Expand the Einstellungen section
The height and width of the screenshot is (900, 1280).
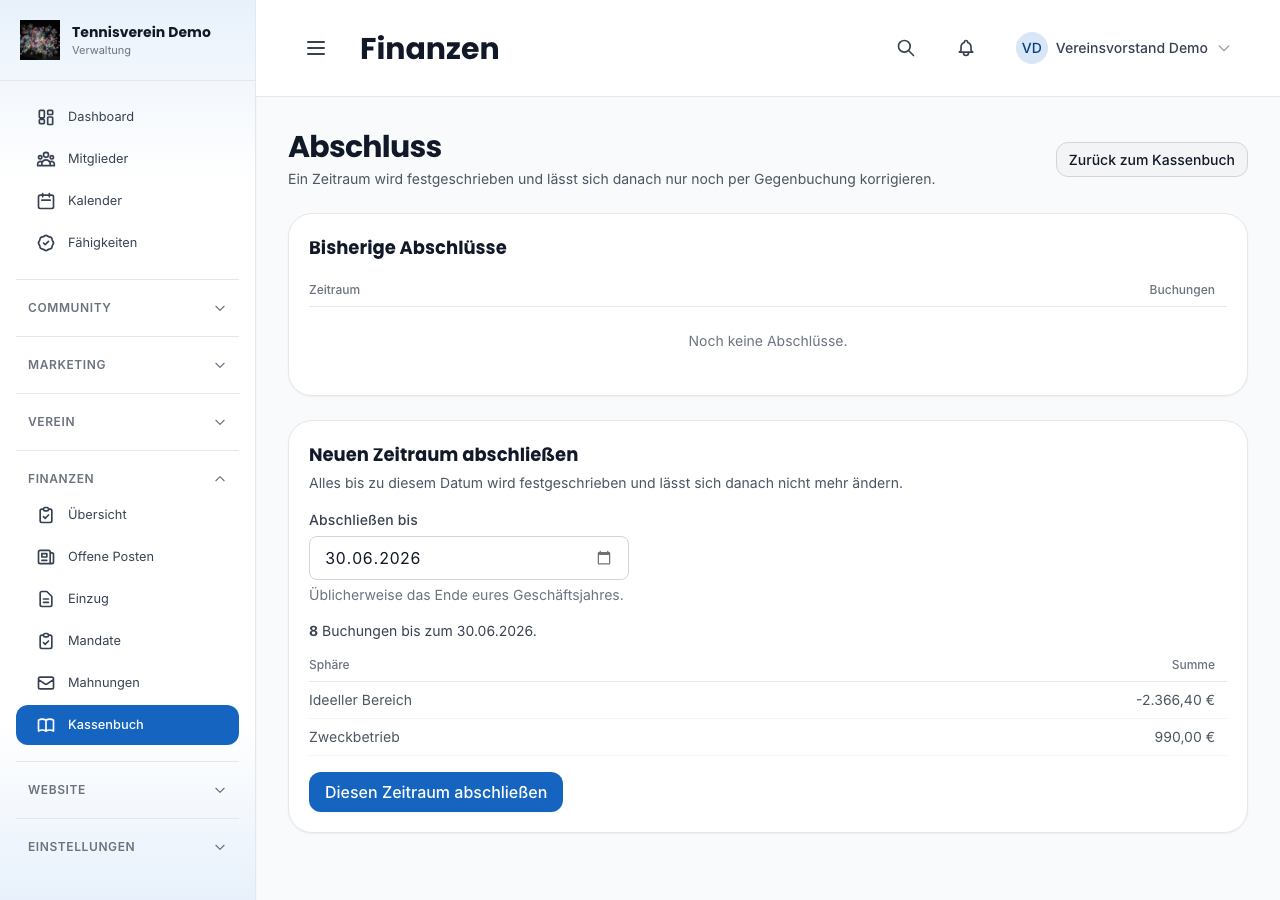point(127,847)
